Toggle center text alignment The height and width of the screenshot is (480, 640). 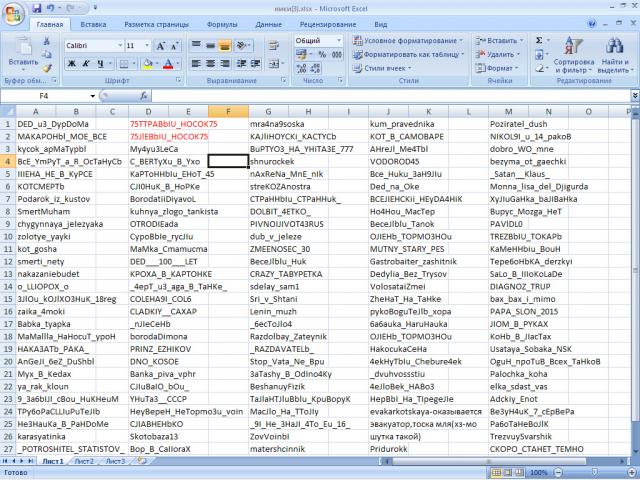coord(211,63)
